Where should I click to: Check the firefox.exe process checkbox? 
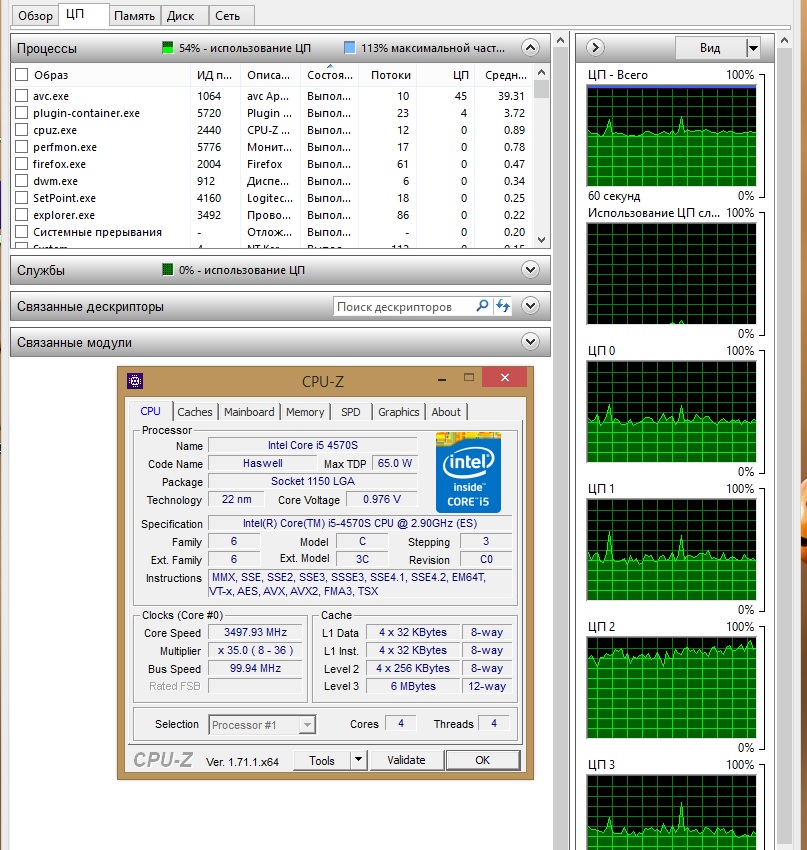click(22, 164)
